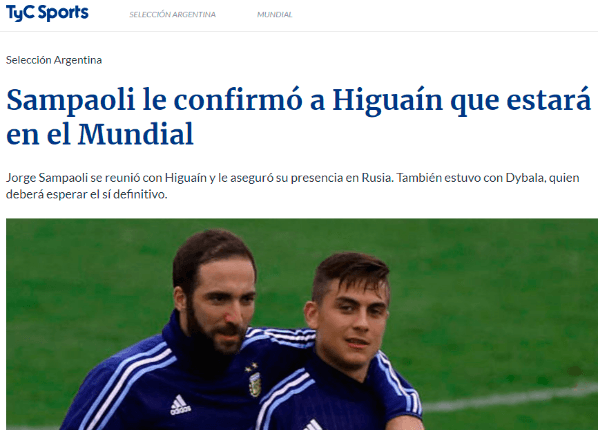Click the article summary paragraph
Image resolution: width=598 pixels, height=430 pixels.
pos(293,186)
